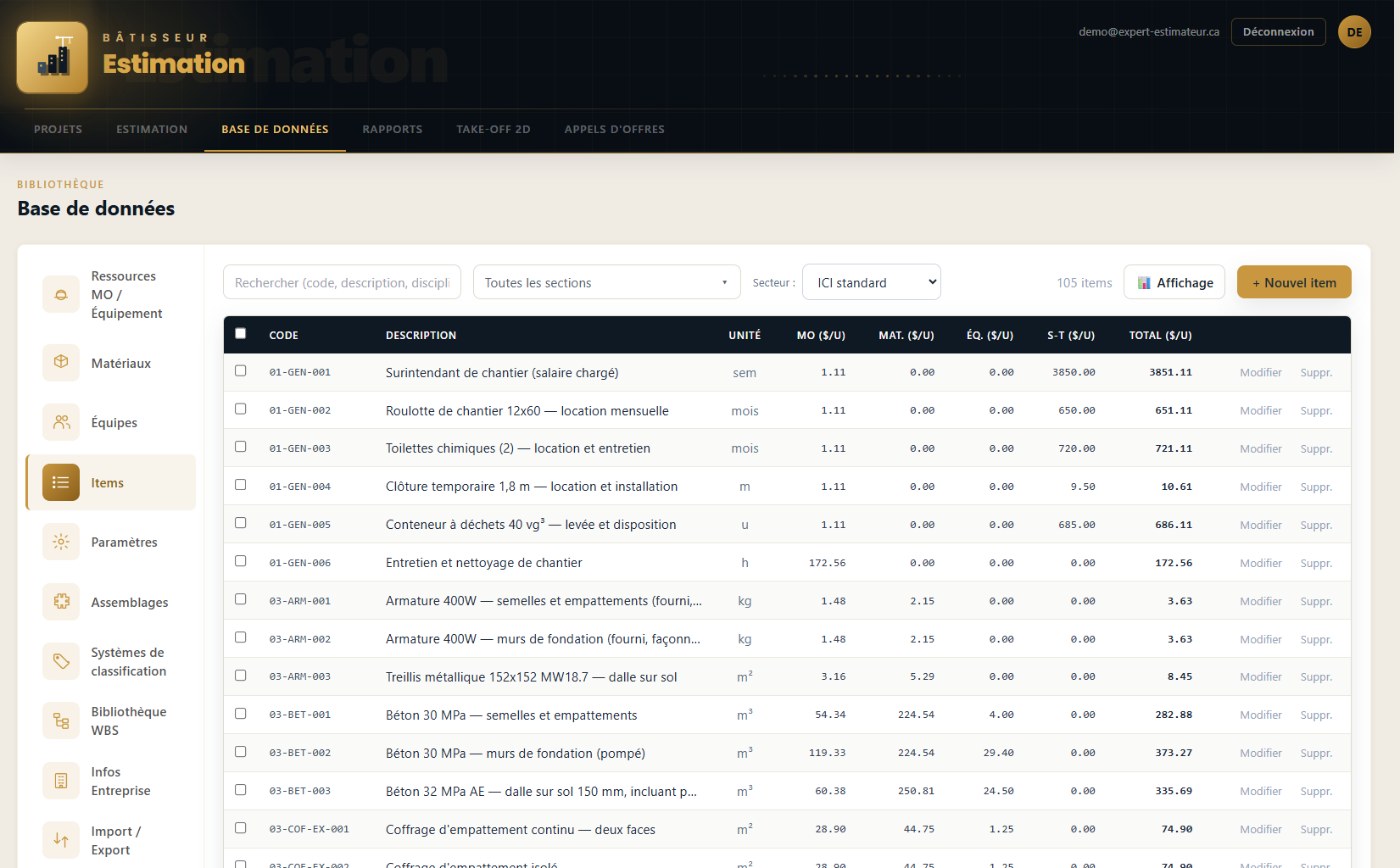This screenshot has width=1400, height=868.
Task: Open the Secteur ICI standard dropdown
Action: (x=871, y=282)
